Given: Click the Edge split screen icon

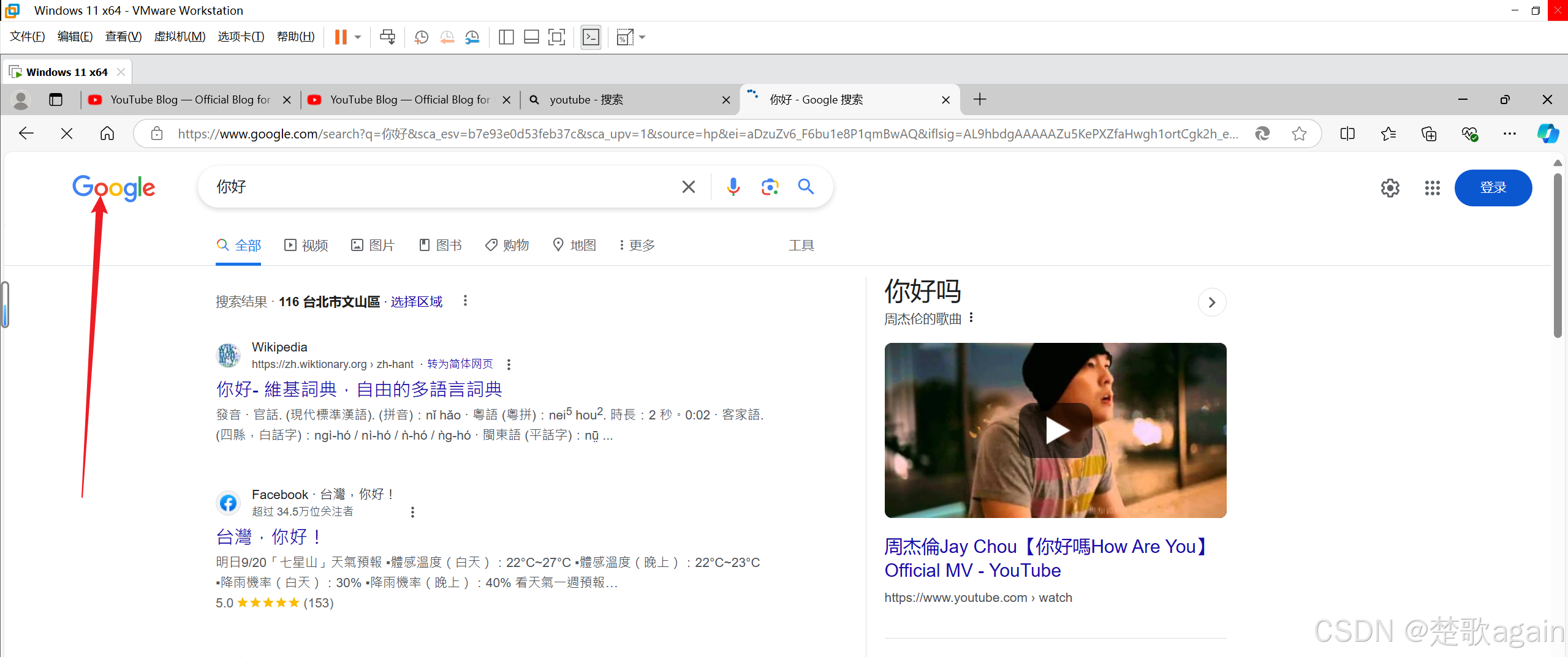Looking at the screenshot, I should 1347,133.
